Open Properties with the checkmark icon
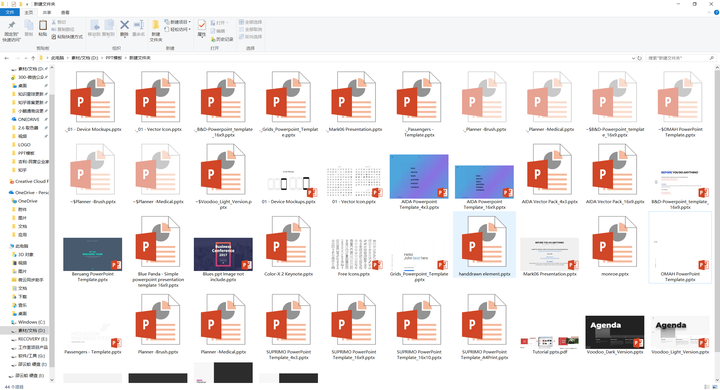Image resolution: width=720 pixels, height=390 pixels. pos(202,25)
